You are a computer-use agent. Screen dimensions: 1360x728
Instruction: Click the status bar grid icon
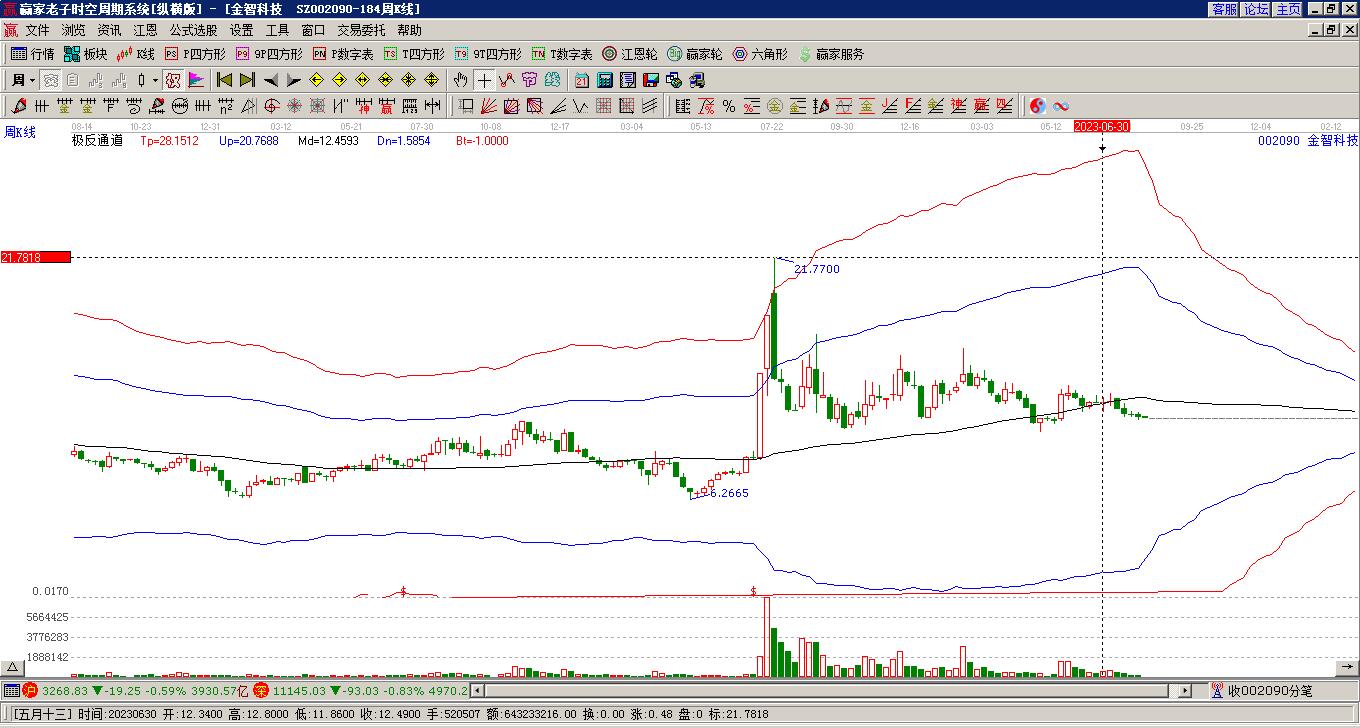(x=10, y=690)
